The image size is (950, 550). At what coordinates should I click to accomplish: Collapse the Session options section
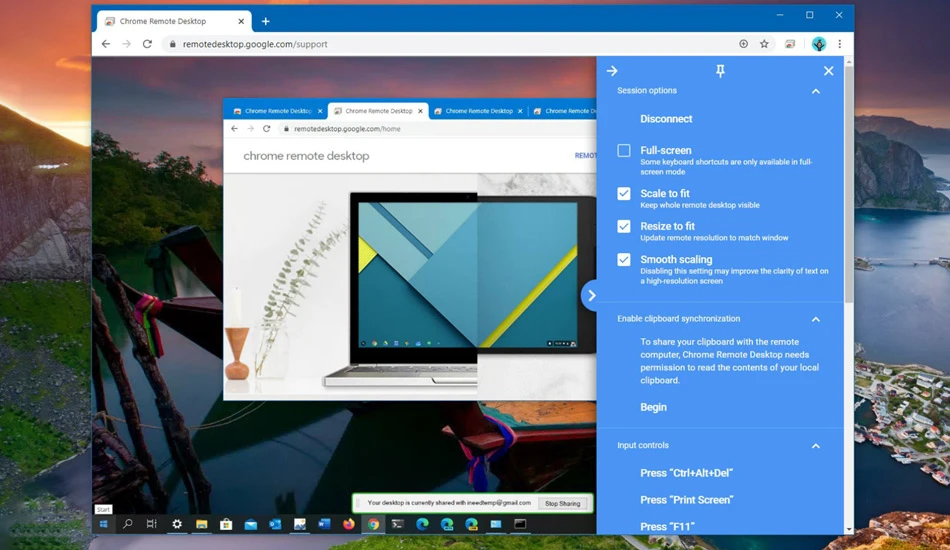(815, 91)
